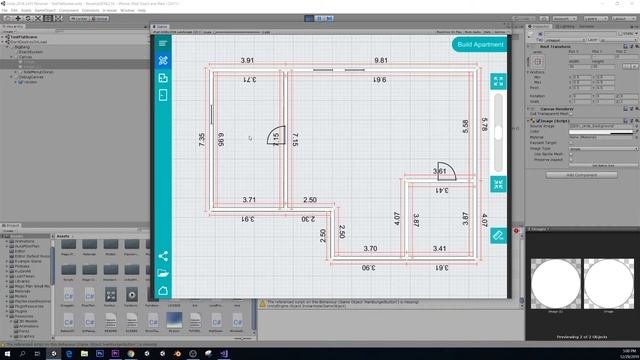Collapse the Resources folder in Project tree

7,316
